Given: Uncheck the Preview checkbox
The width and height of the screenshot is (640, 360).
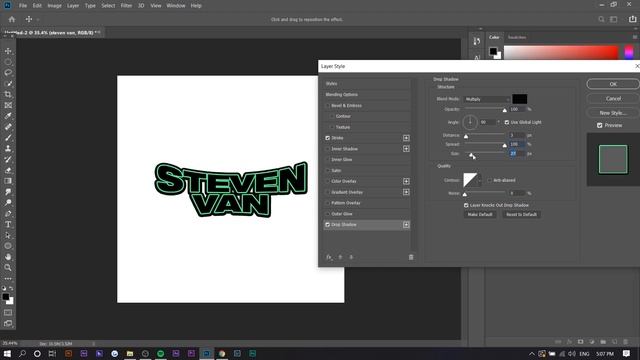Looking at the screenshot, I should (x=600, y=125).
